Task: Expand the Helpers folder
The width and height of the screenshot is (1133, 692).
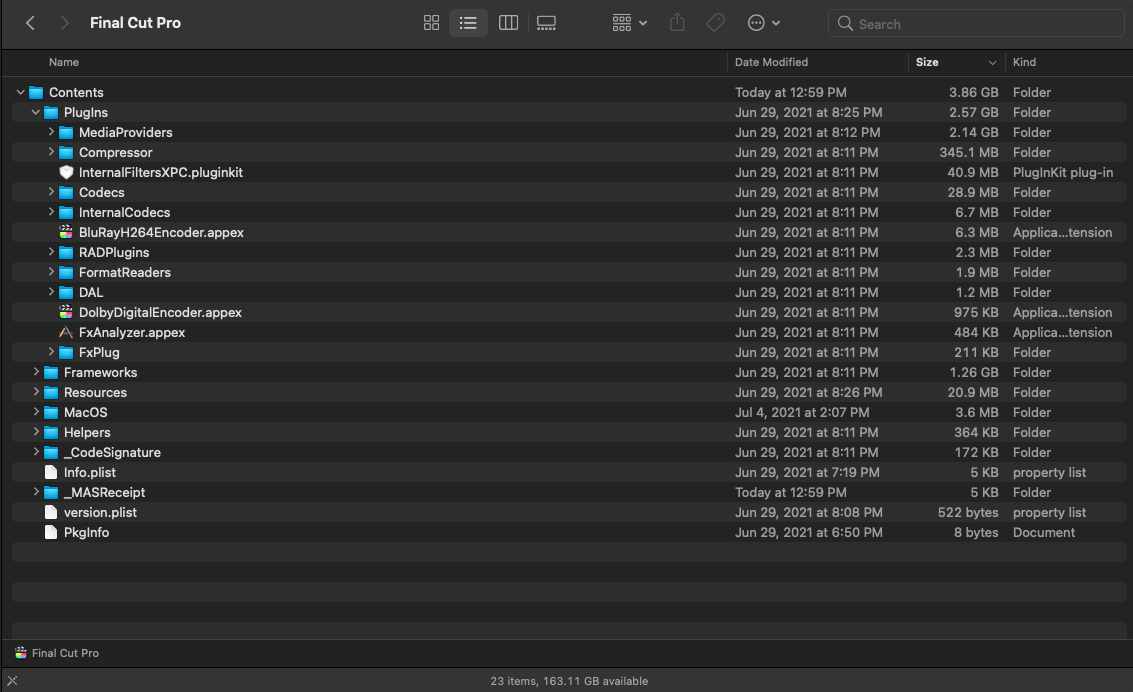Action: coord(35,432)
